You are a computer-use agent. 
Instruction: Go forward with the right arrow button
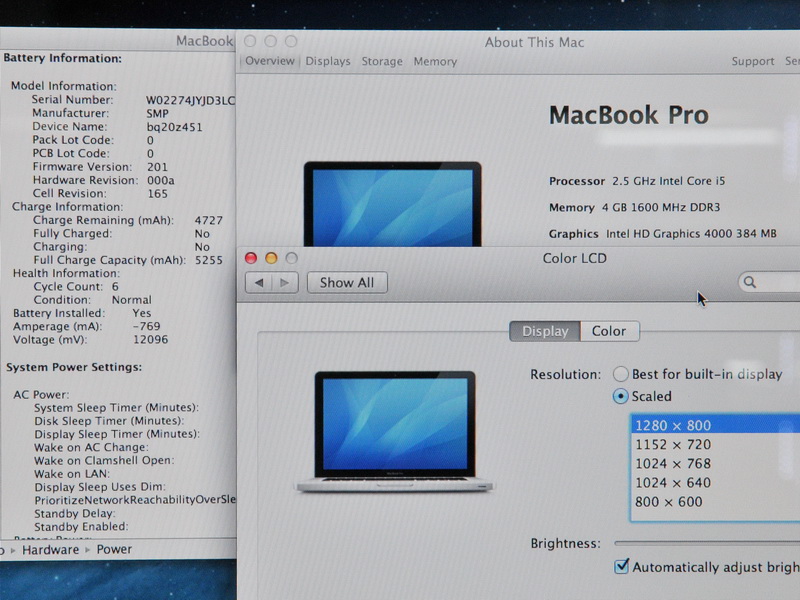(285, 283)
